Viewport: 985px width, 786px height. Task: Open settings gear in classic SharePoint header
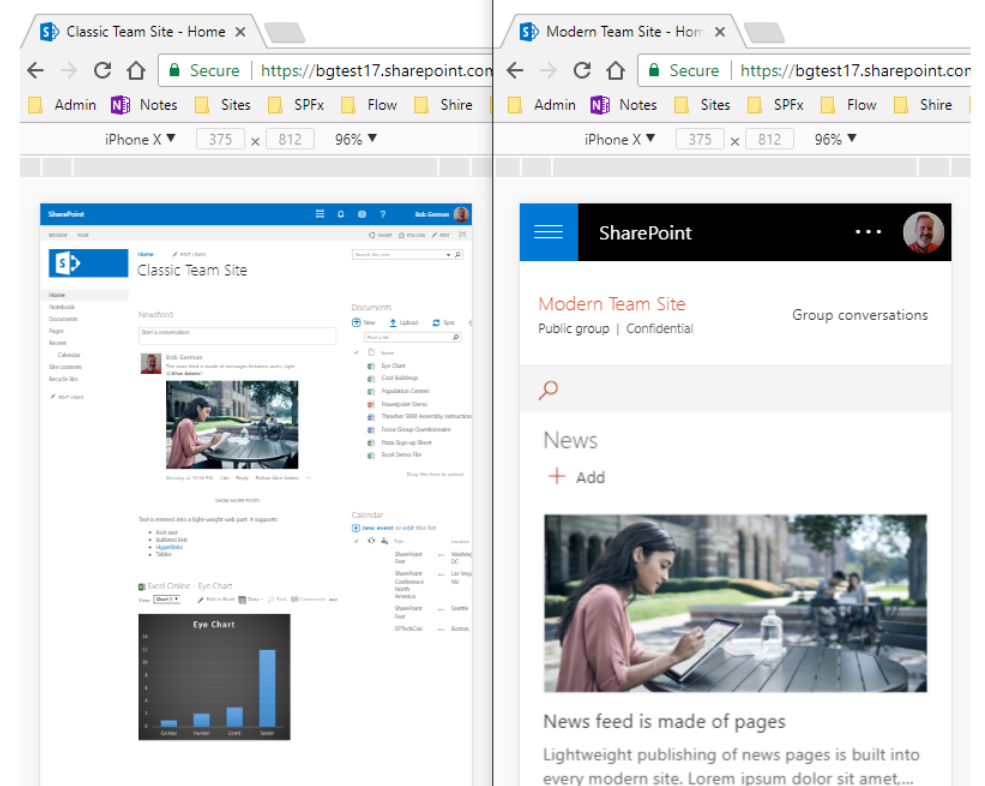(362, 214)
